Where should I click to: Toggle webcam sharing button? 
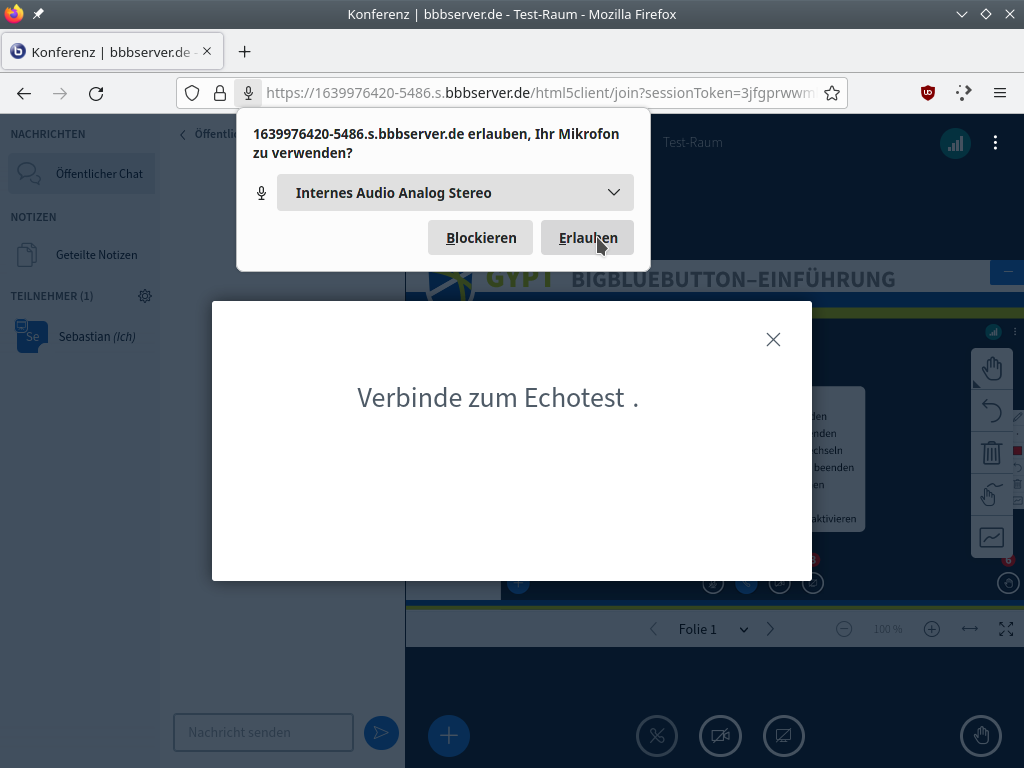pos(720,736)
